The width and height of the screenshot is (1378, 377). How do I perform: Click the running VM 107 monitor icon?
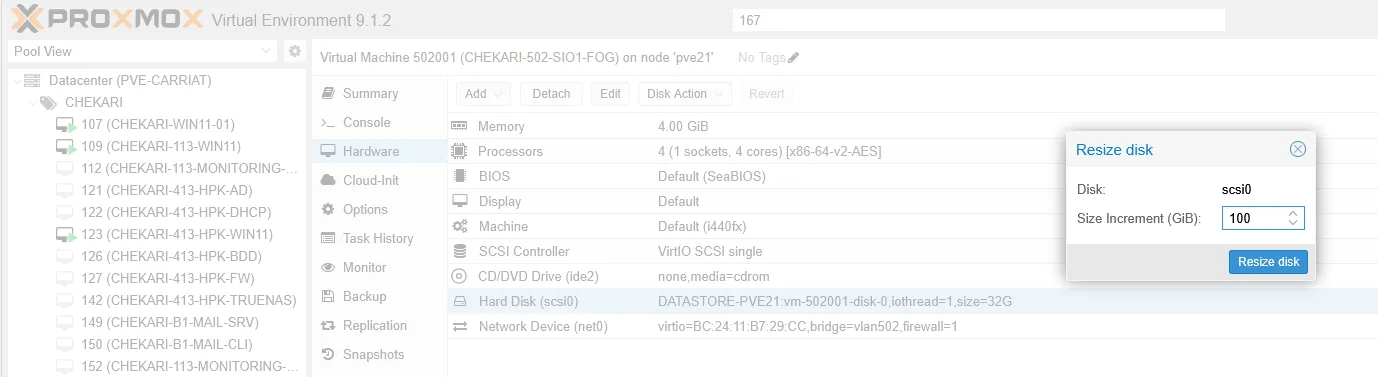pyautogui.click(x=66, y=125)
